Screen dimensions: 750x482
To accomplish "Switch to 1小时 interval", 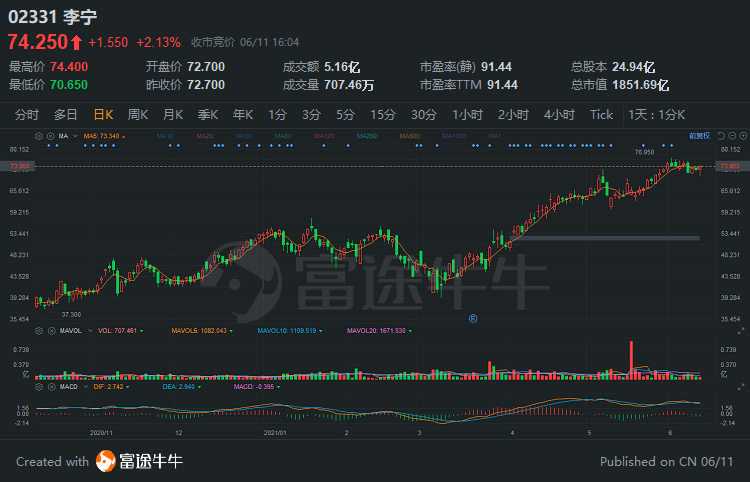I will pyautogui.click(x=468, y=115).
